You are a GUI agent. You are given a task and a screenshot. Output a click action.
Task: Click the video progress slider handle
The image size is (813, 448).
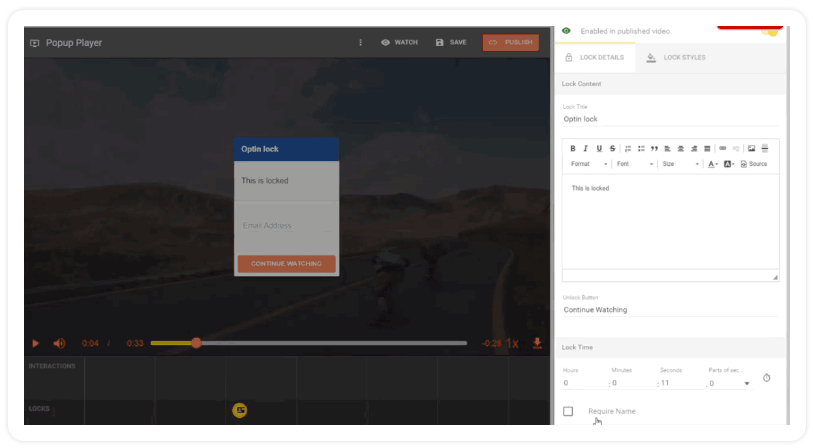(197, 343)
